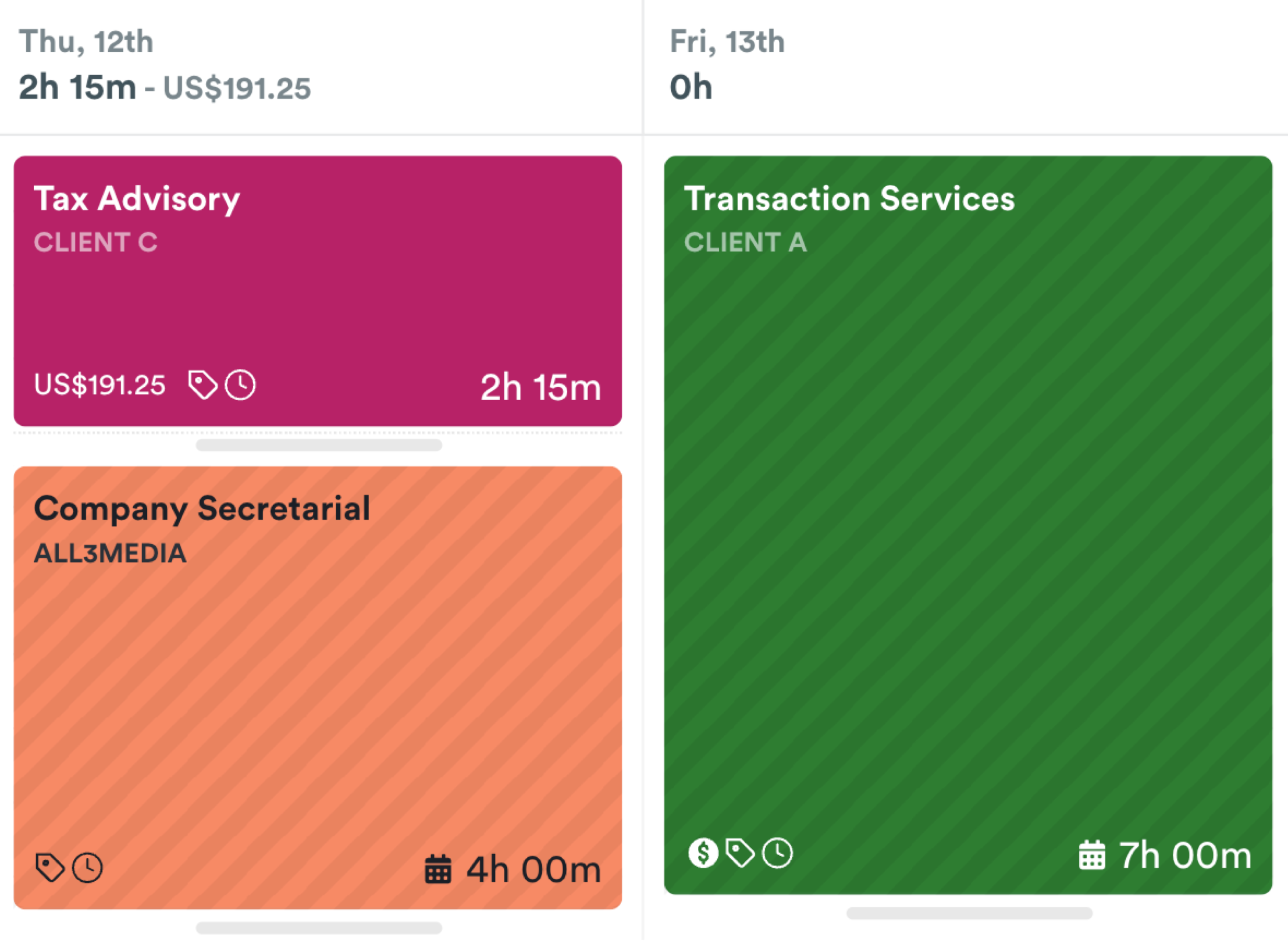
Task: Click the US$191.25 amount on Tax Advisory card
Action: point(99,385)
